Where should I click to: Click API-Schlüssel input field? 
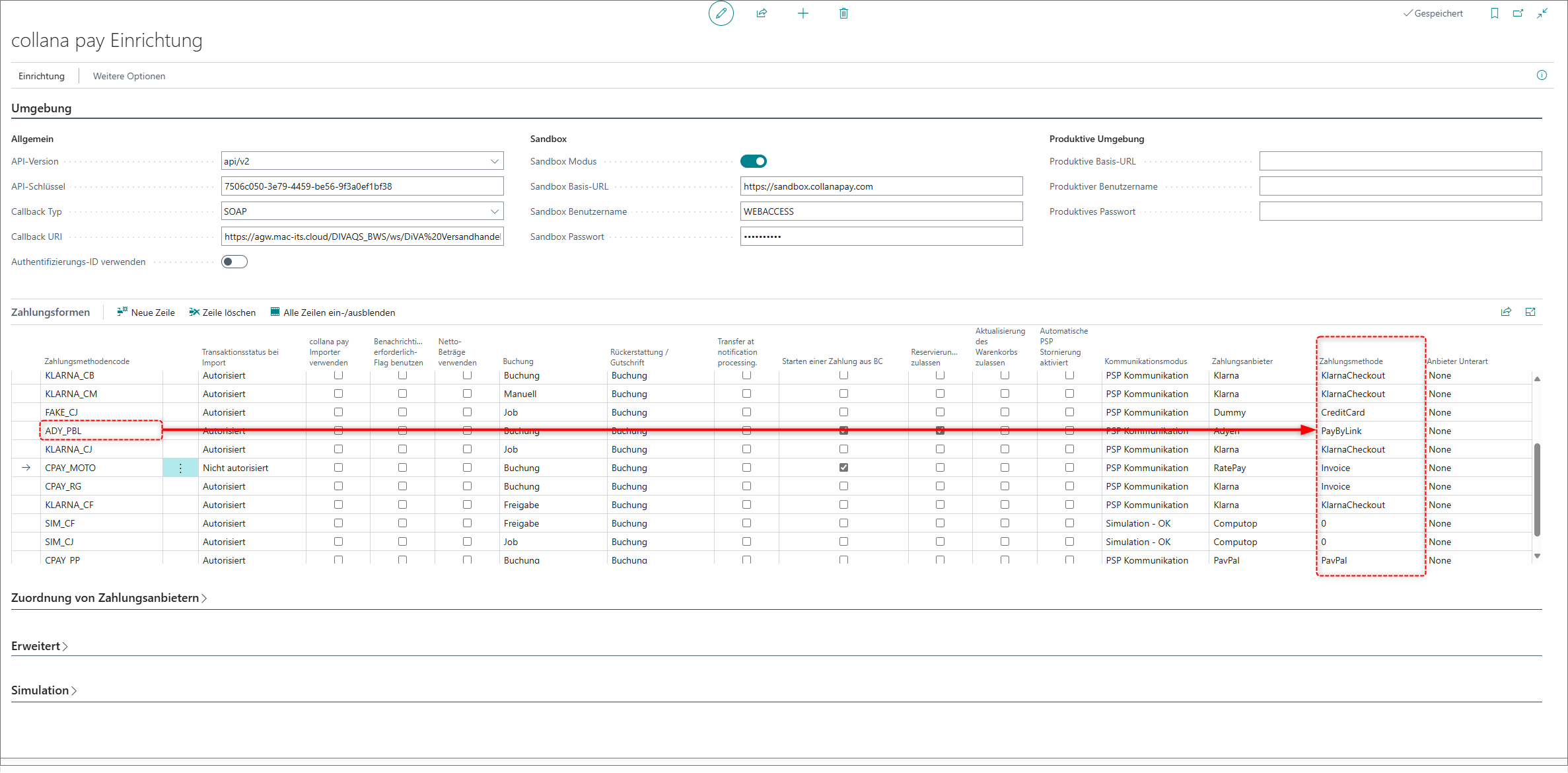[362, 186]
